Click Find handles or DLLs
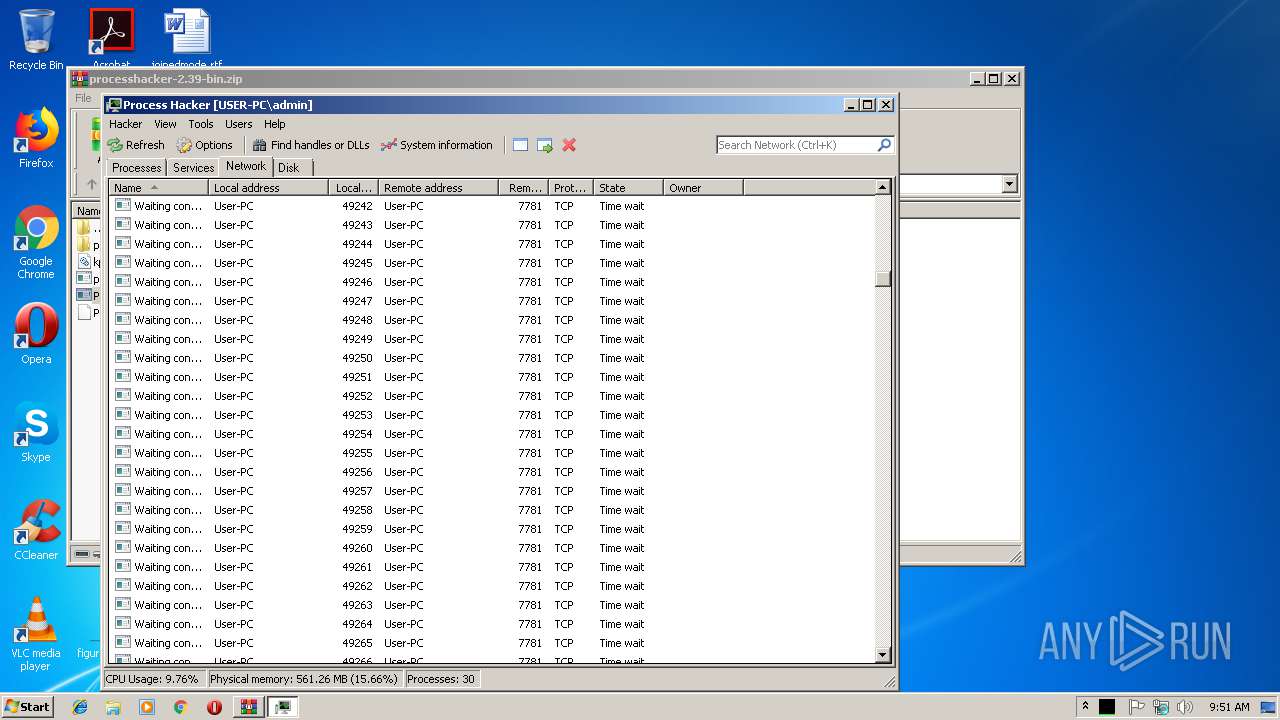This screenshot has width=1280, height=720. click(x=311, y=145)
